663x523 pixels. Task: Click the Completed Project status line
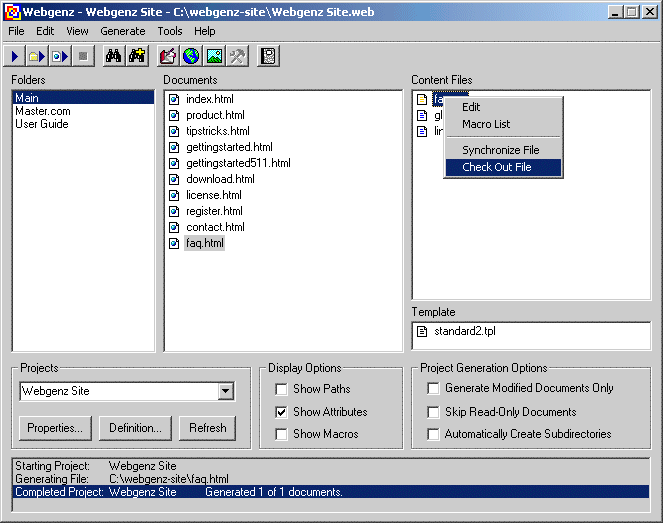pyautogui.click(x=332, y=492)
